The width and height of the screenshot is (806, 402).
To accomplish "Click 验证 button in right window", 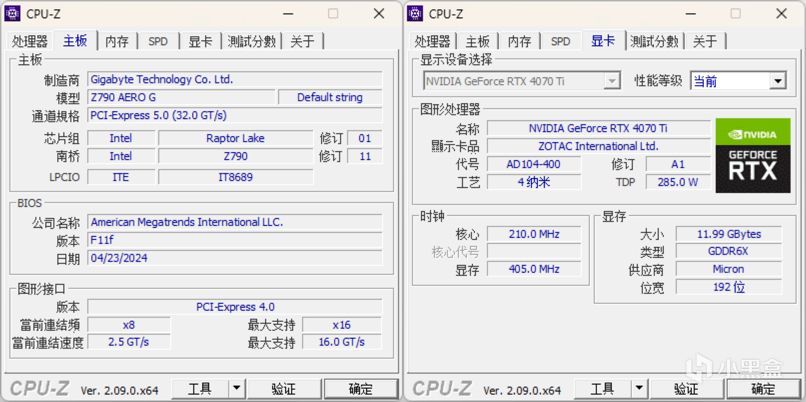I will (x=686, y=389).
